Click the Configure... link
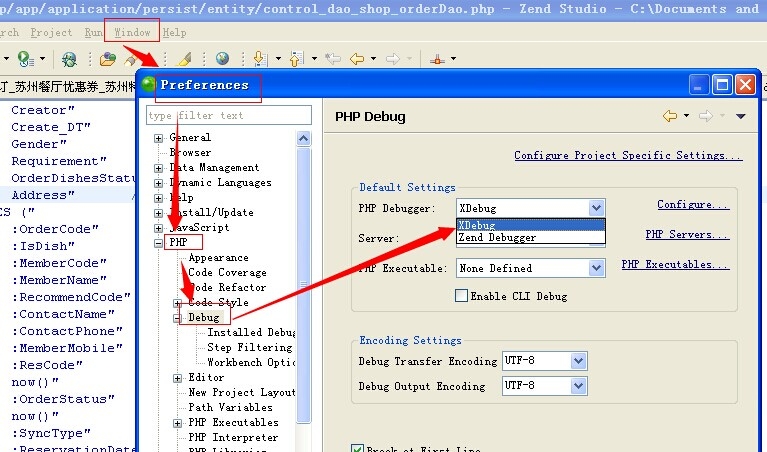 693,204
